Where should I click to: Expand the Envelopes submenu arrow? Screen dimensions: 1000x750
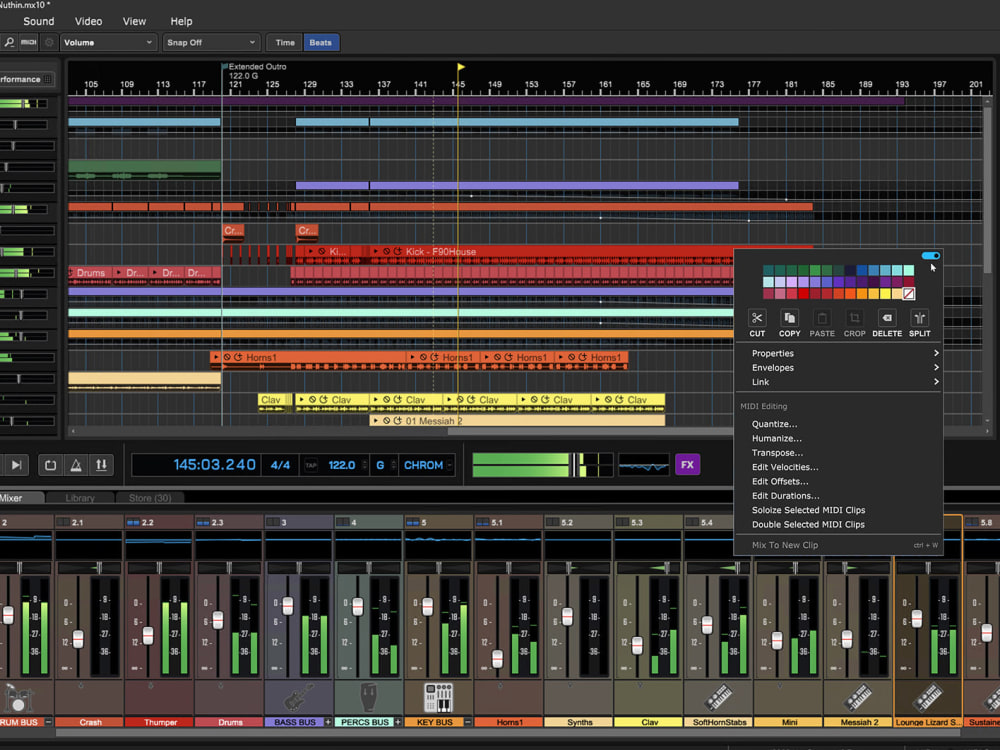[x=936, y=367]
